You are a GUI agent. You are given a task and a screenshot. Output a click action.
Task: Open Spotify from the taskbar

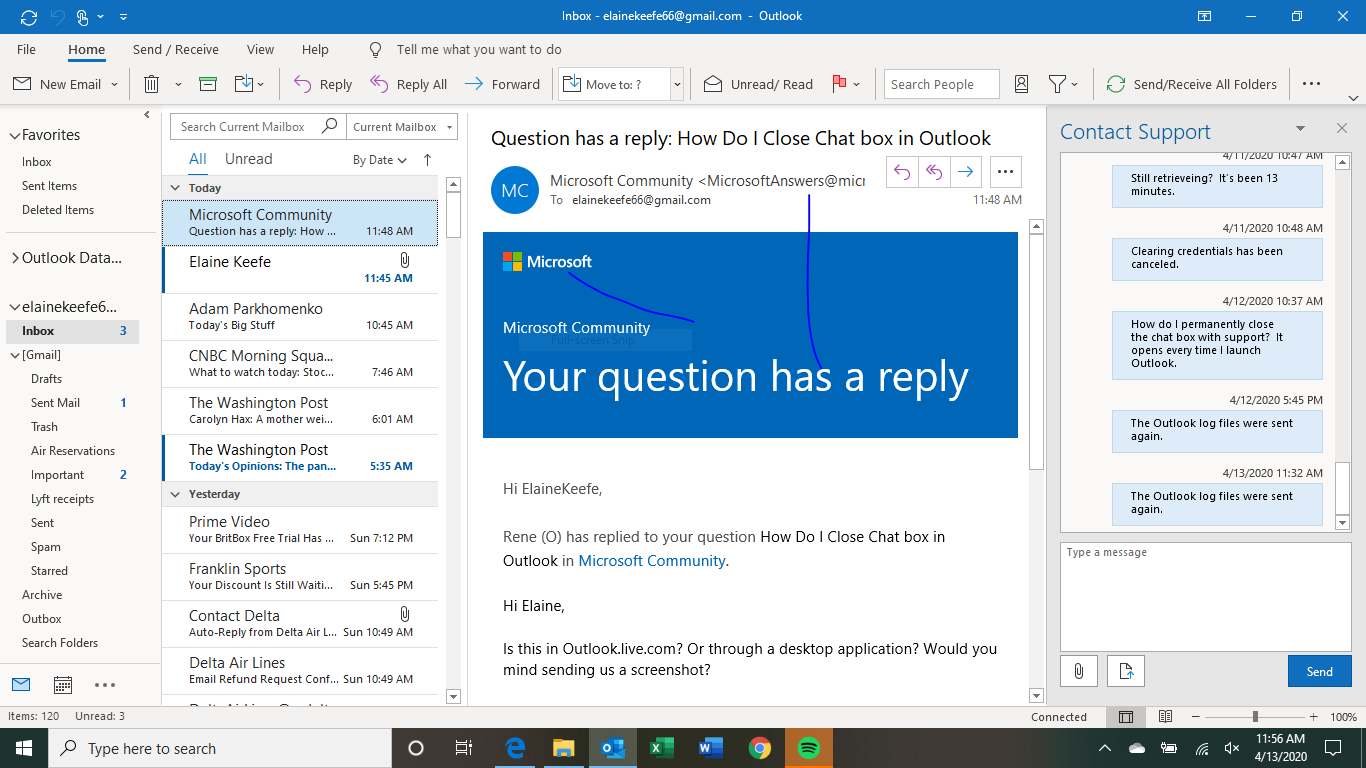point(809,748)
